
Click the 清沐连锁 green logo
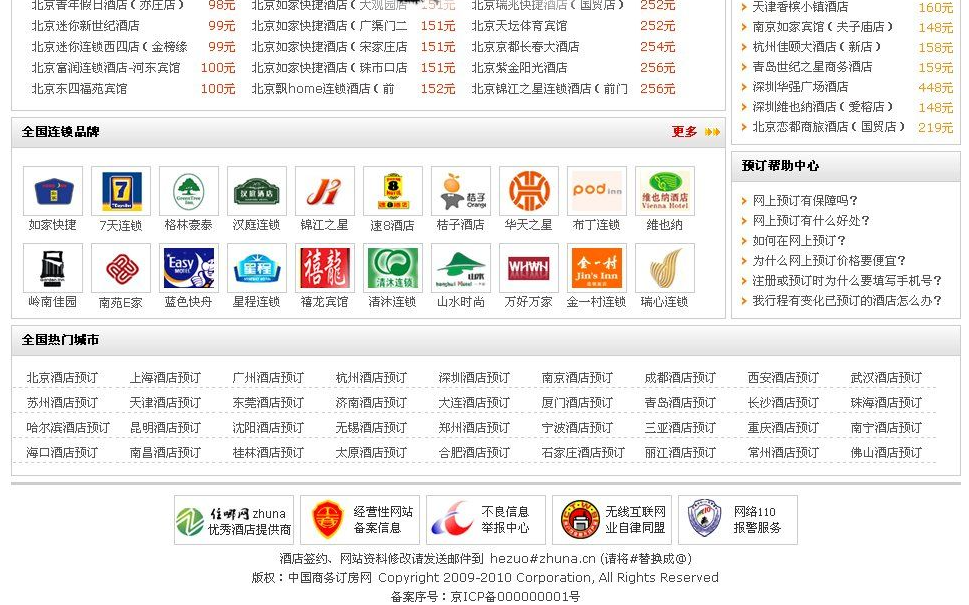point(392,268)
